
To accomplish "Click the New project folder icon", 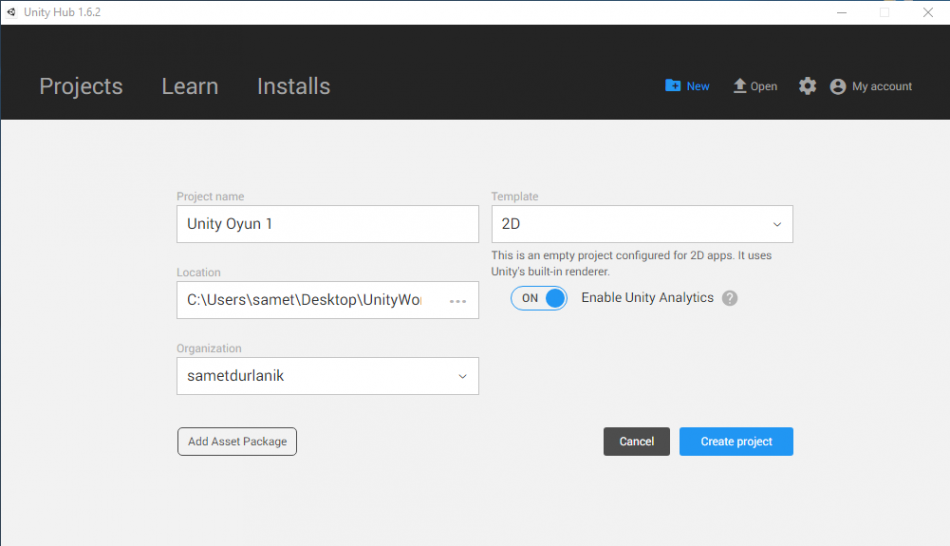I will (673, 85).
